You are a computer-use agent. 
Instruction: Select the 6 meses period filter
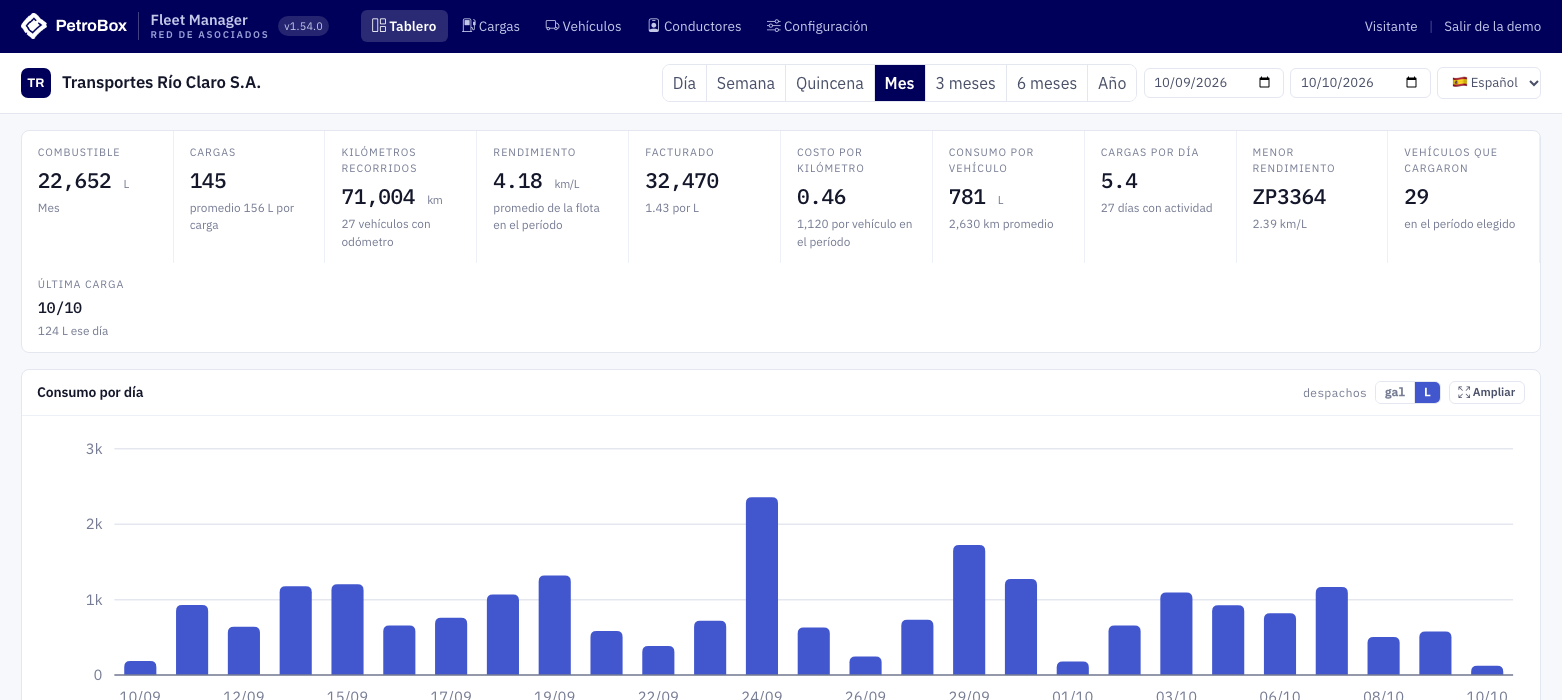1047,83
